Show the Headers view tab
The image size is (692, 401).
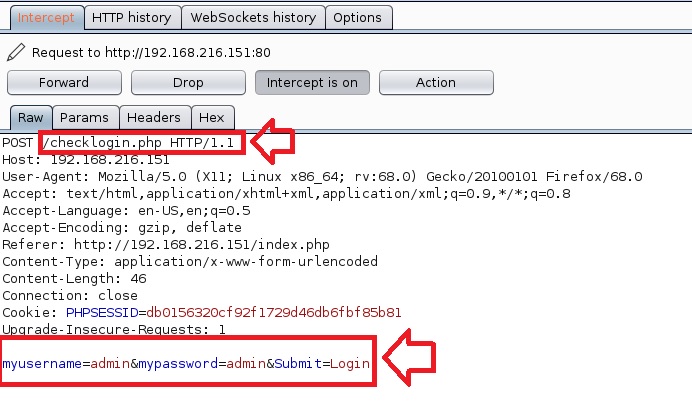pyautogui.click(x=154, y=117)
